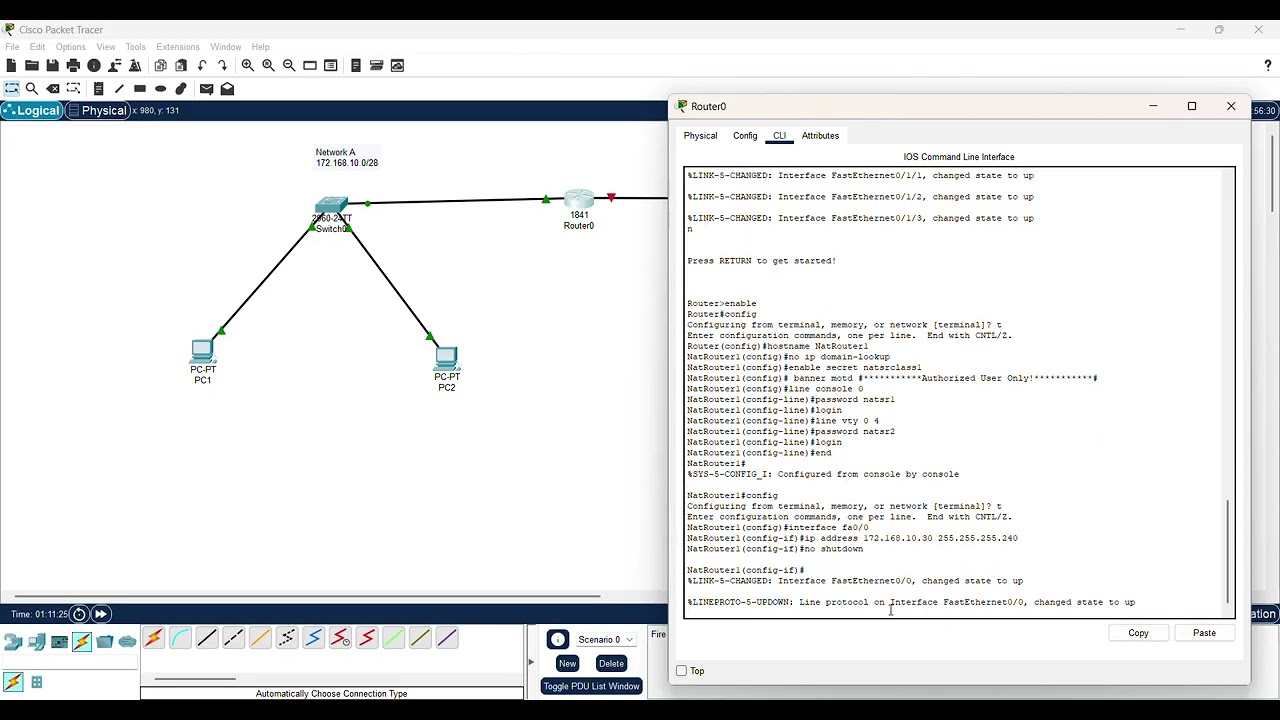Open the Attributes tab in Router0
Image resolution: width=1280 pixels, height=720 pixels.
pyautogui.click(x=820, y=136)
